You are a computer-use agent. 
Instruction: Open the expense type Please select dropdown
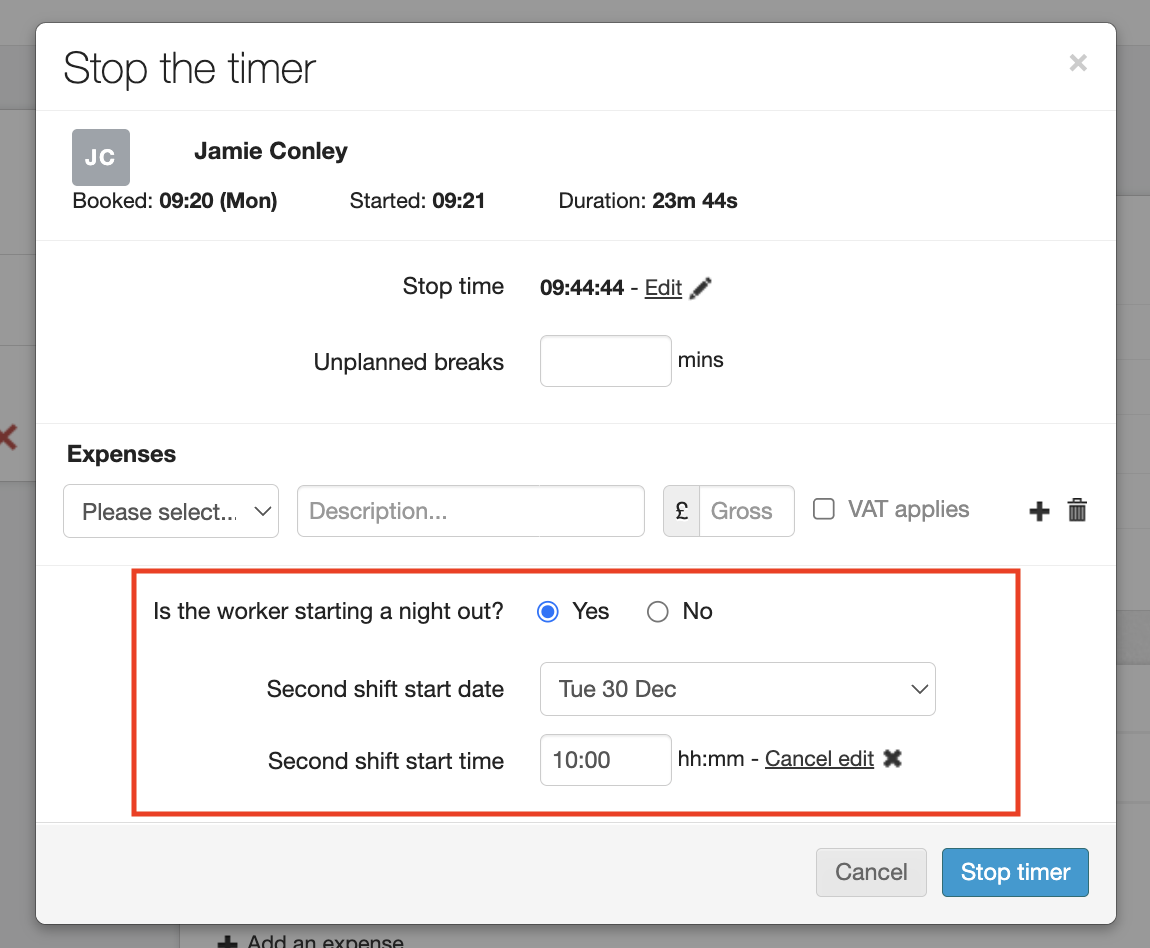coord(171,511)
